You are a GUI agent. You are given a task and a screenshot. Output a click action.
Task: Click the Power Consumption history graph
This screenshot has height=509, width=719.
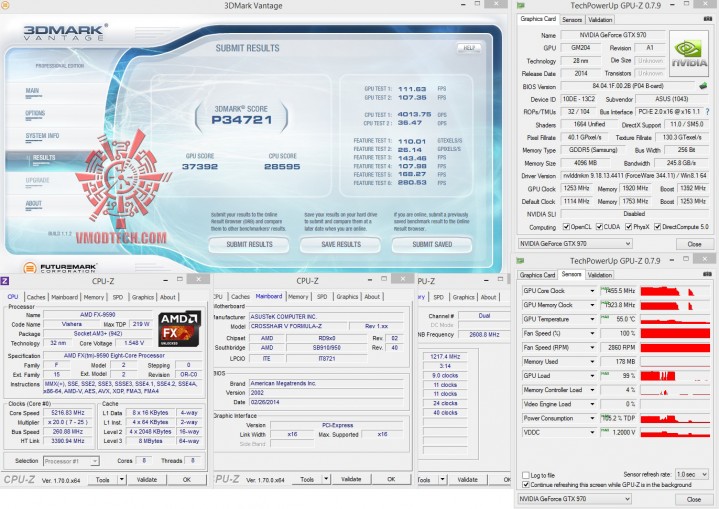click(675, 418)
